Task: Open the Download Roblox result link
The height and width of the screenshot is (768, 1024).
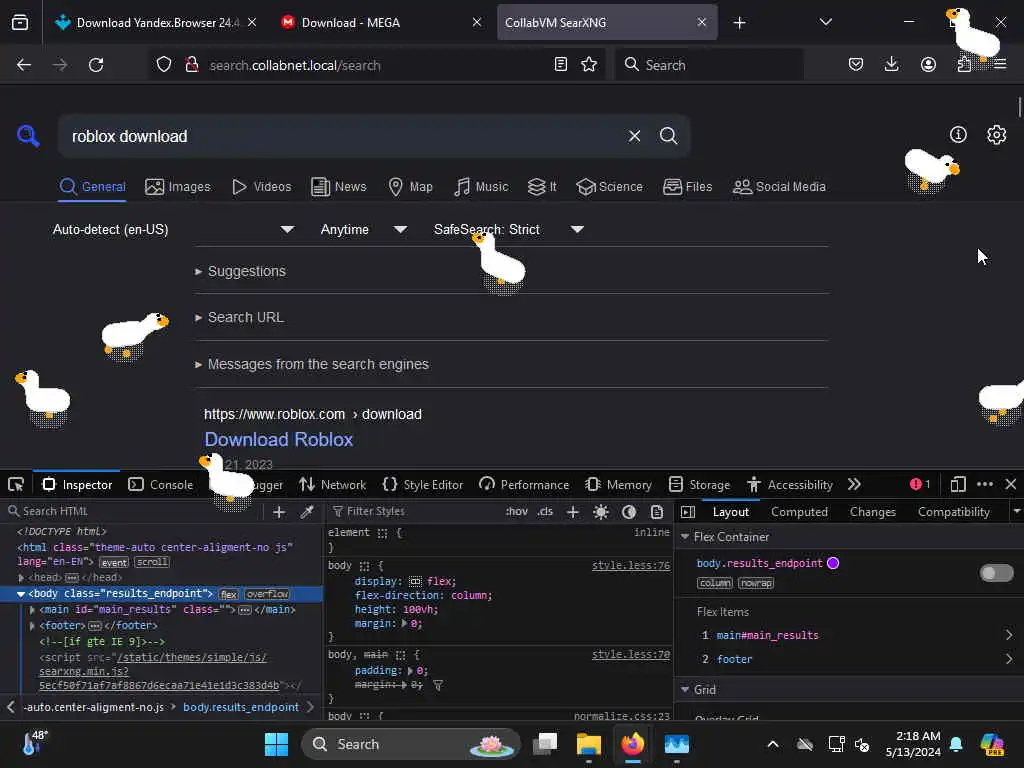Action: (279, 440)
